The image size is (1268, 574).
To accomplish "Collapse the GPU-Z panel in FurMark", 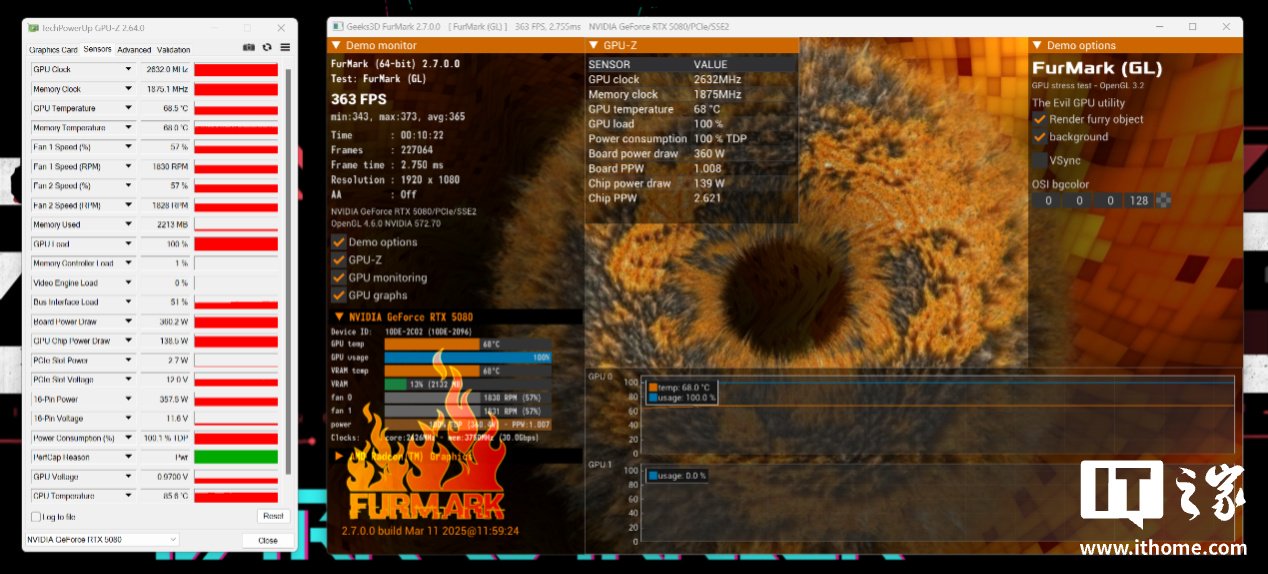I will tap(594, 46).
